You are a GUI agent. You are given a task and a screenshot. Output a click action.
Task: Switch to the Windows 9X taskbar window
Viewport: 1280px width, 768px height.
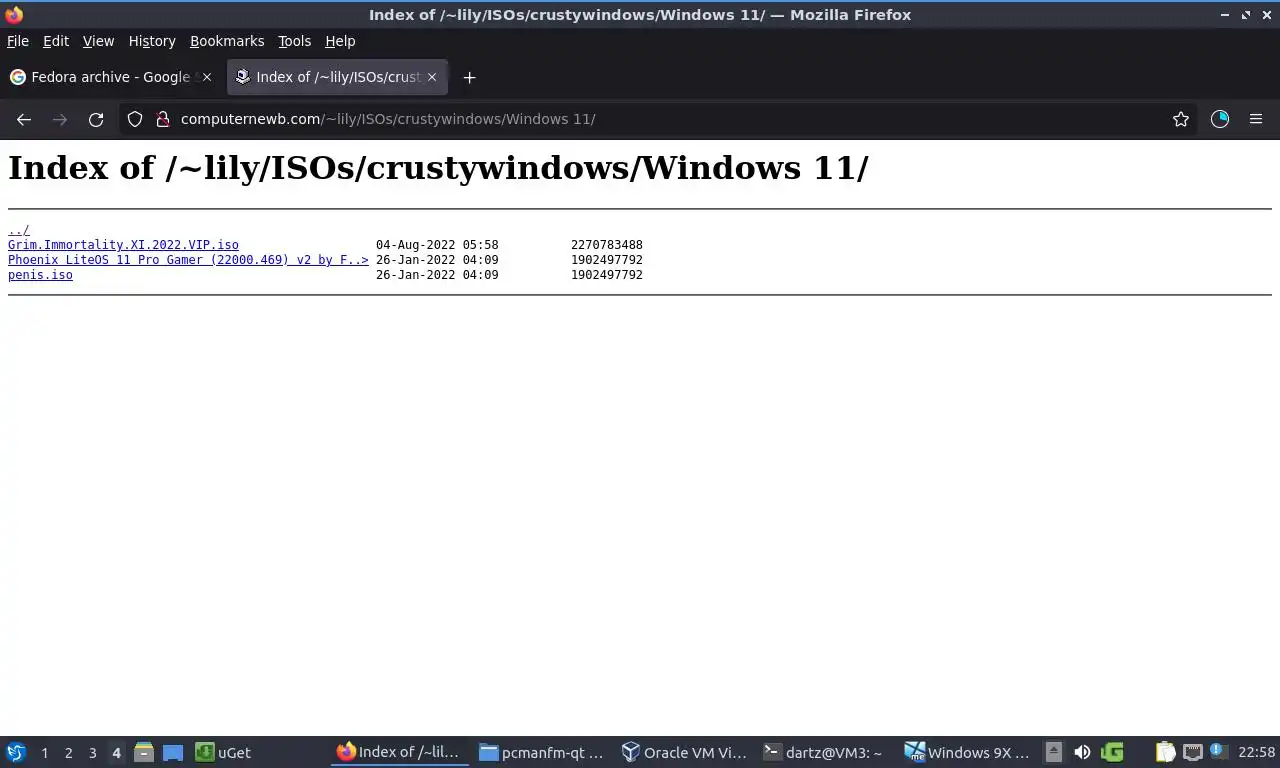click(968, 752)
